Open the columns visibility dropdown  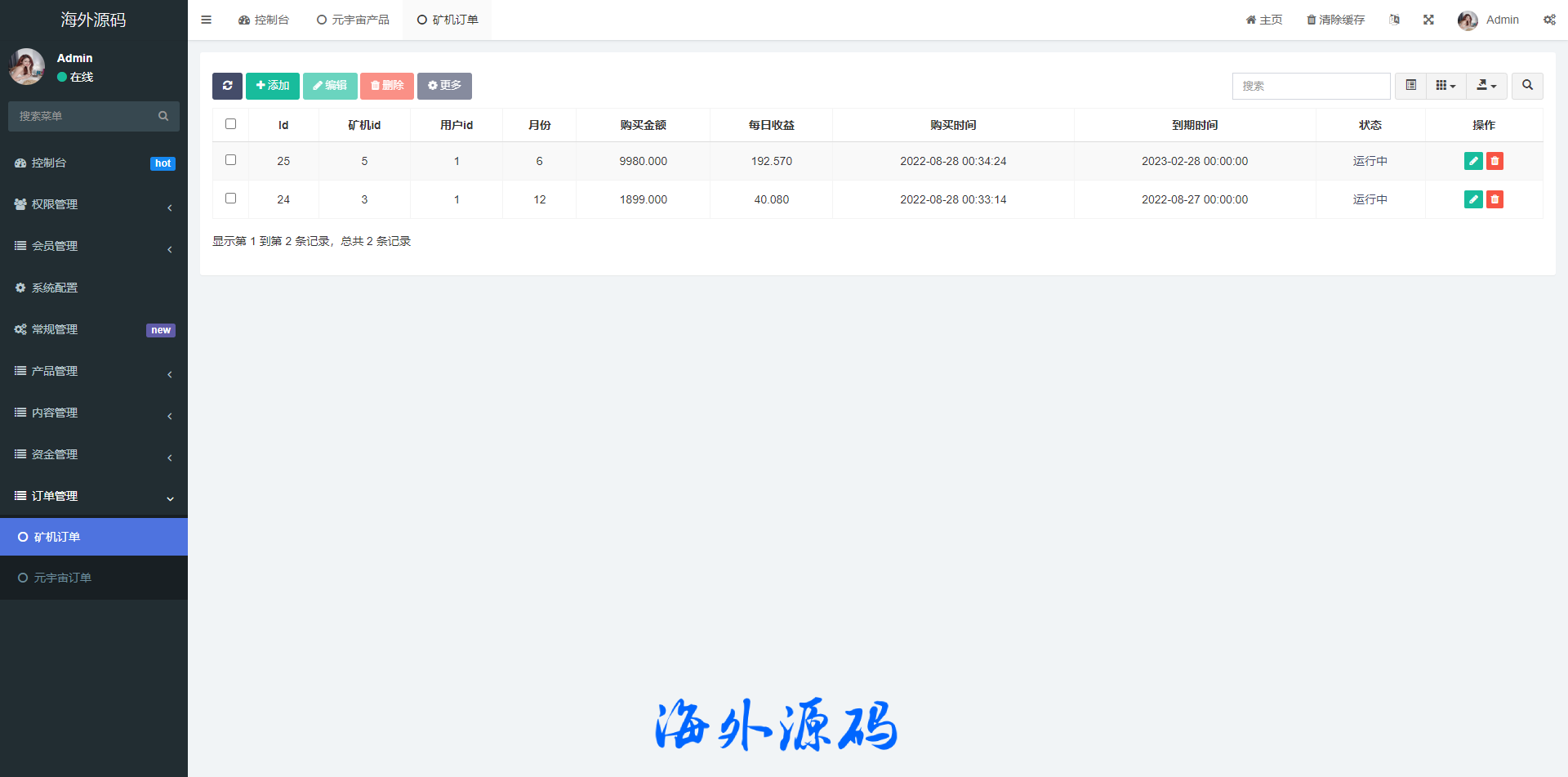point(1445,86)
